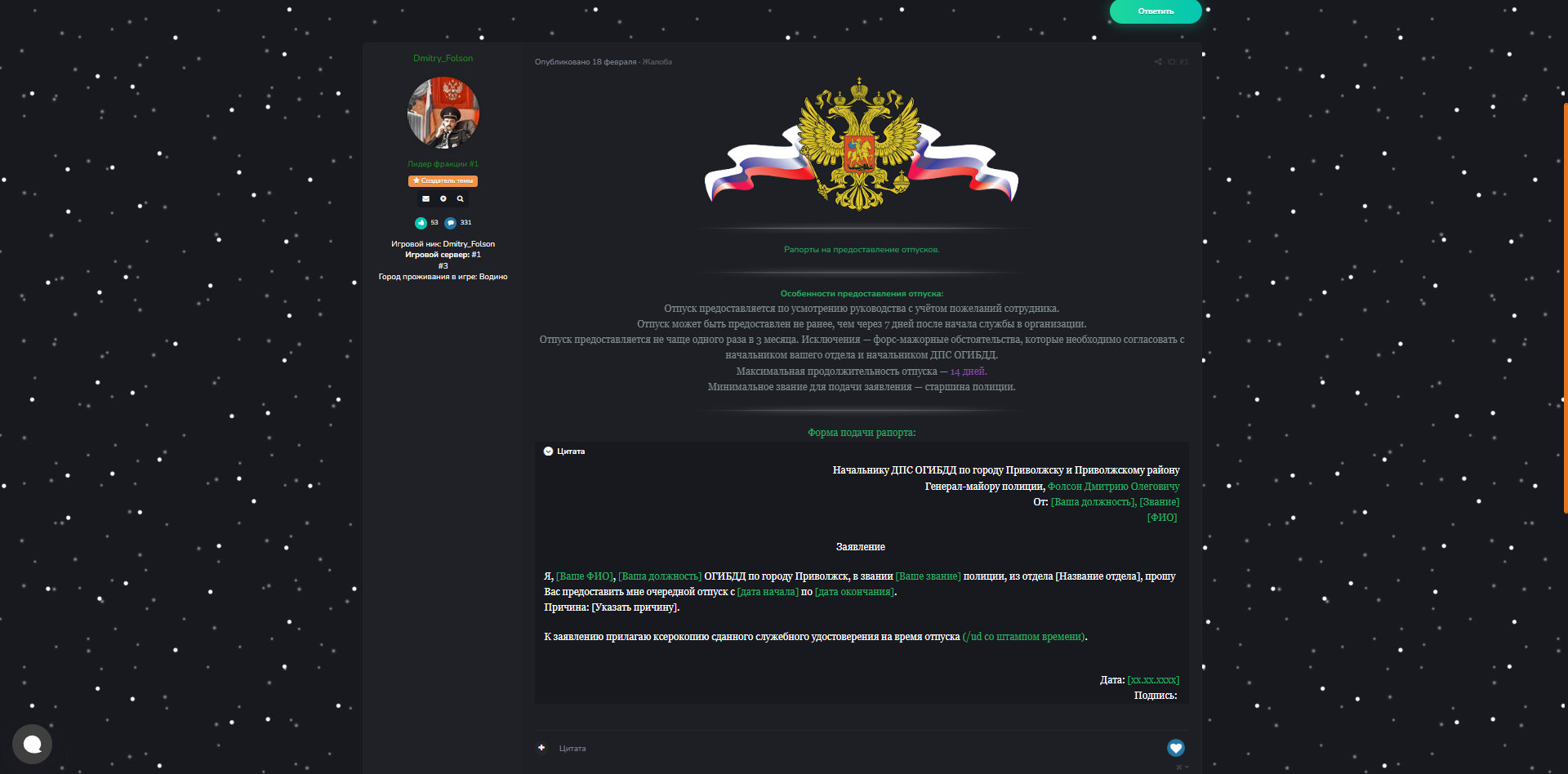Click the round ignore icon between envelope and magnifier
The image size is (1568, 774).
pos(443,199)
